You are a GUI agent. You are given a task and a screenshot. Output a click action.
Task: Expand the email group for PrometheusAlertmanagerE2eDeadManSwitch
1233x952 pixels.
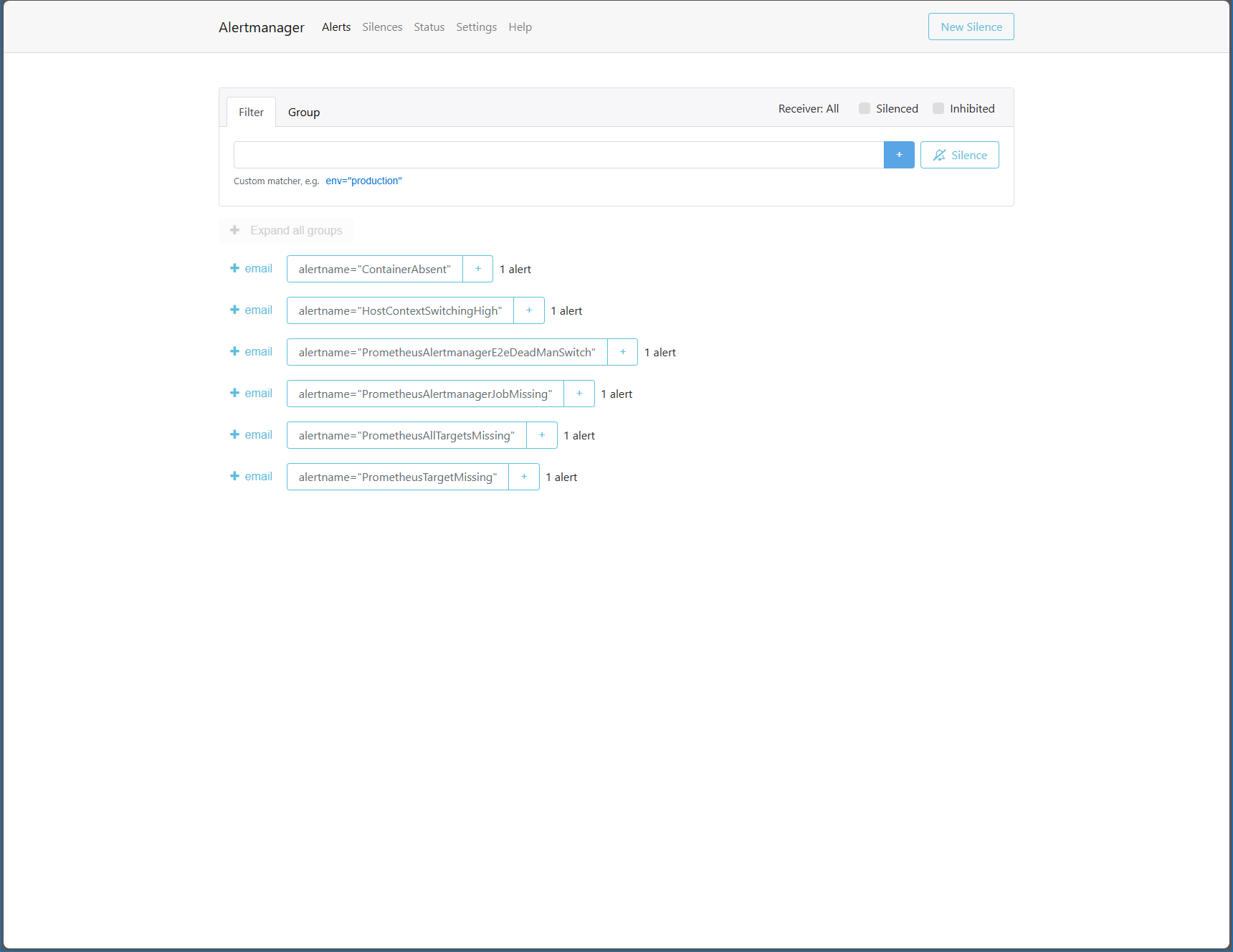click(251, 351)
